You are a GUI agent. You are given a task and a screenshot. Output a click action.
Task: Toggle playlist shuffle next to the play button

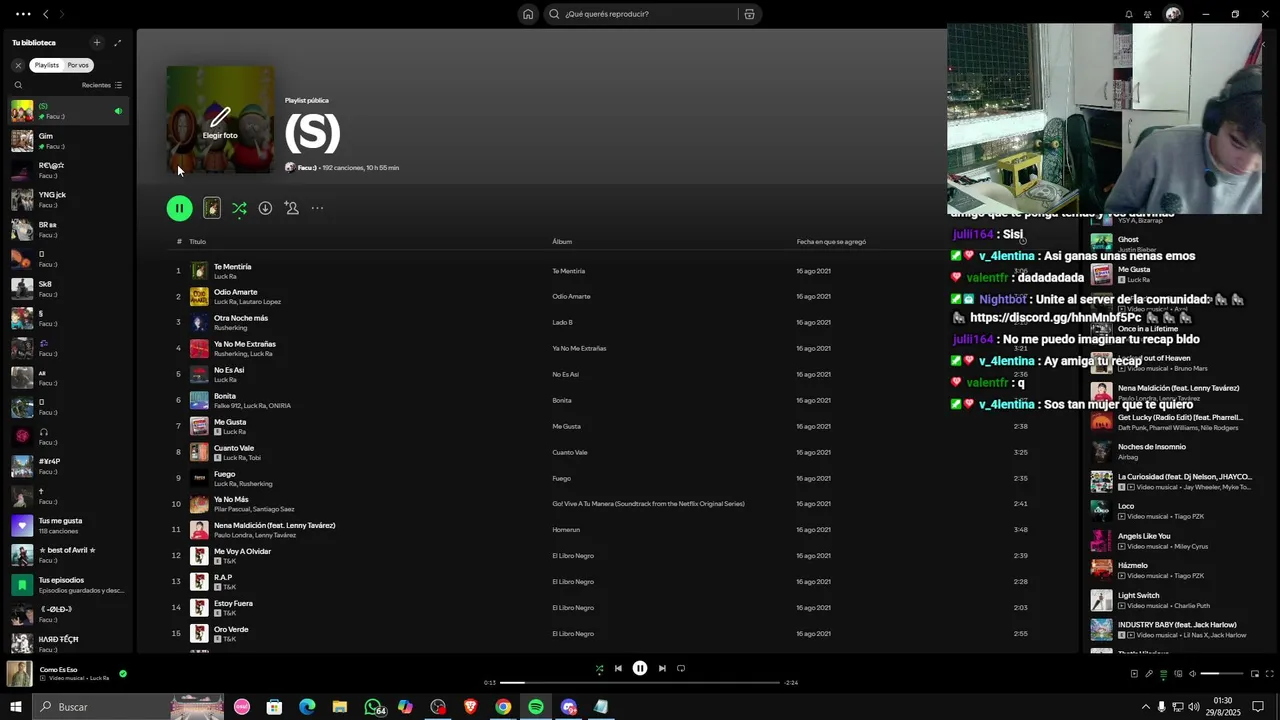(x=239, y=208)
